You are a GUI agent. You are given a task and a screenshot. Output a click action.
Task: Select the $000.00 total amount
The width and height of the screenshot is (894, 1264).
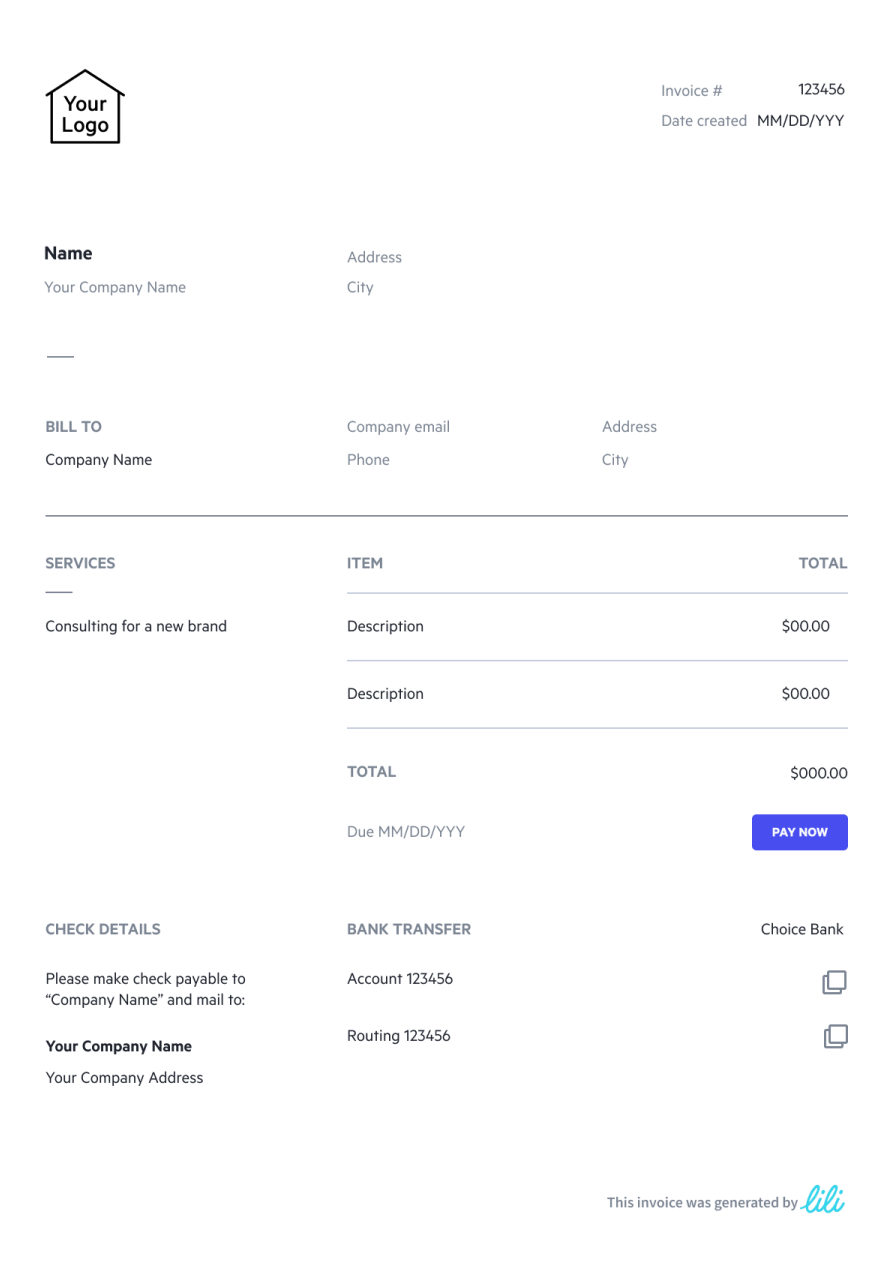(x=818, y=773)
